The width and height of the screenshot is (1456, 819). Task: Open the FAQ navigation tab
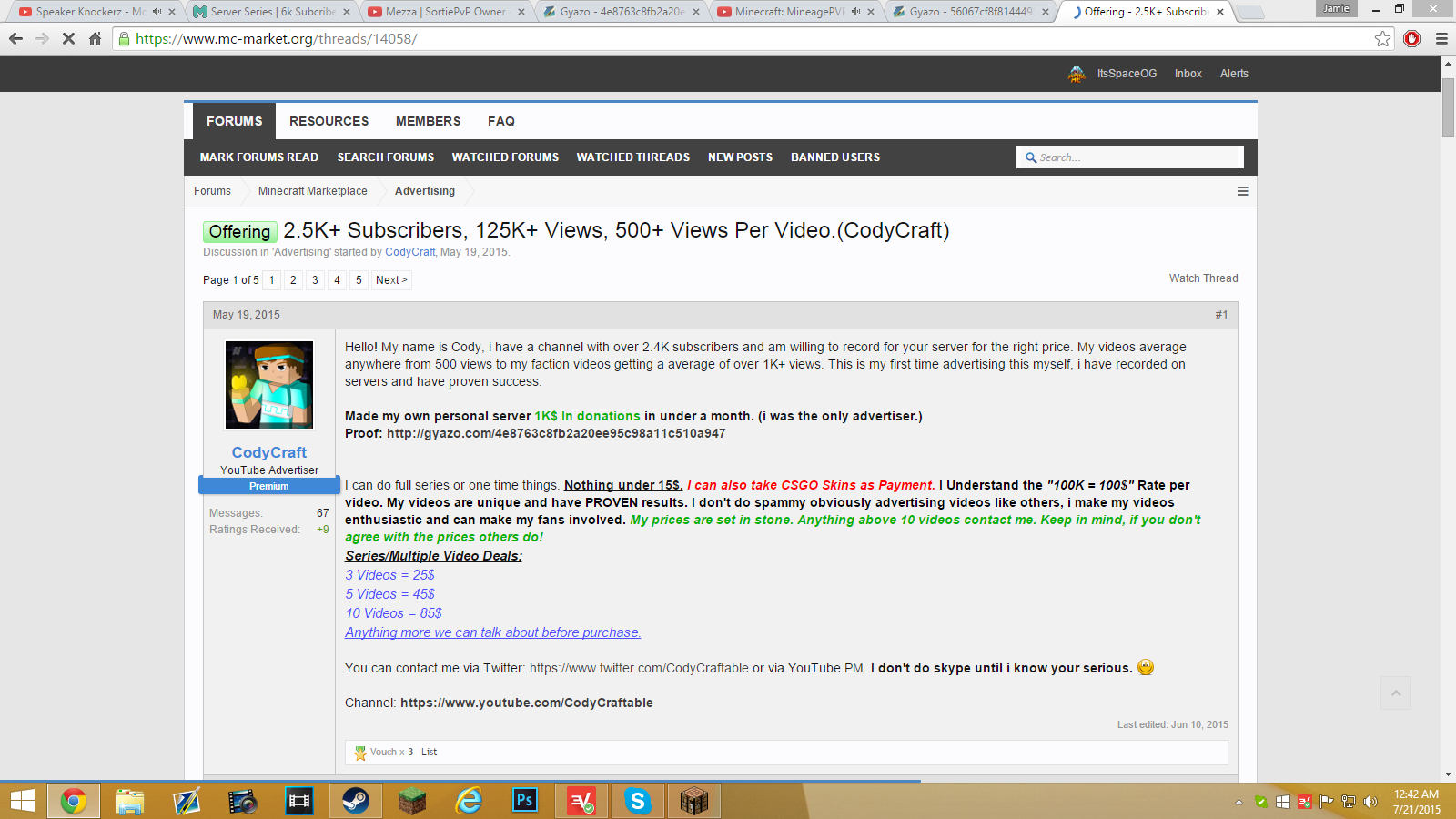(x=501, y=121)
